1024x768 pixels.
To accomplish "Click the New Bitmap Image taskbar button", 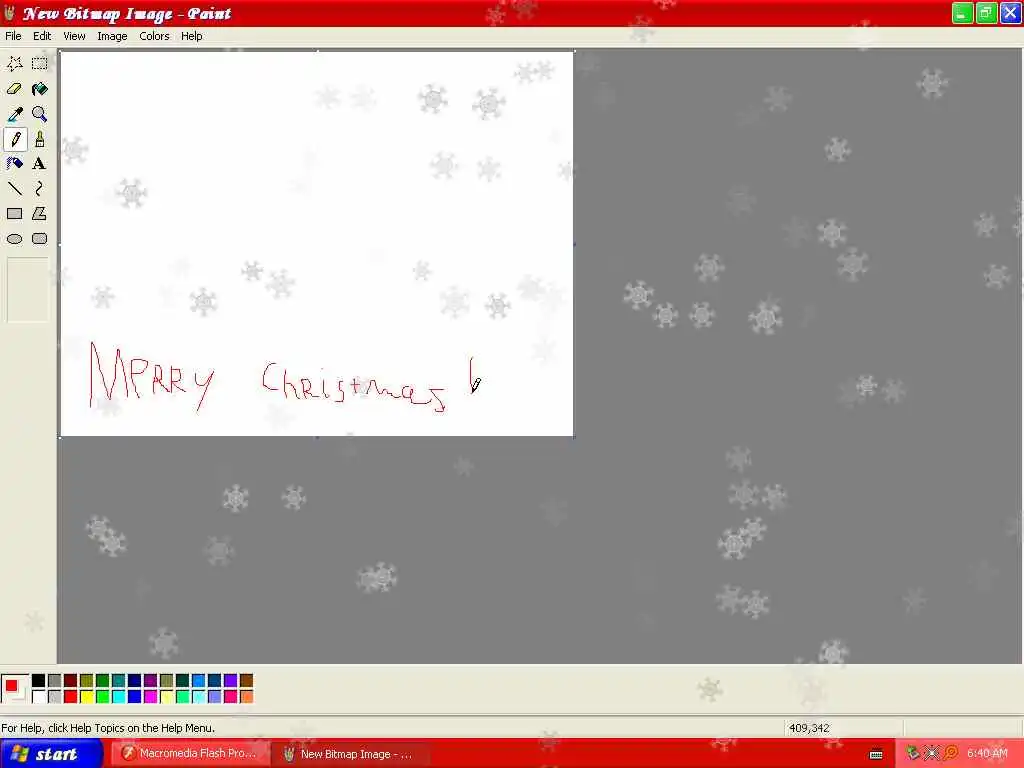I will click(x=349, y=754).
